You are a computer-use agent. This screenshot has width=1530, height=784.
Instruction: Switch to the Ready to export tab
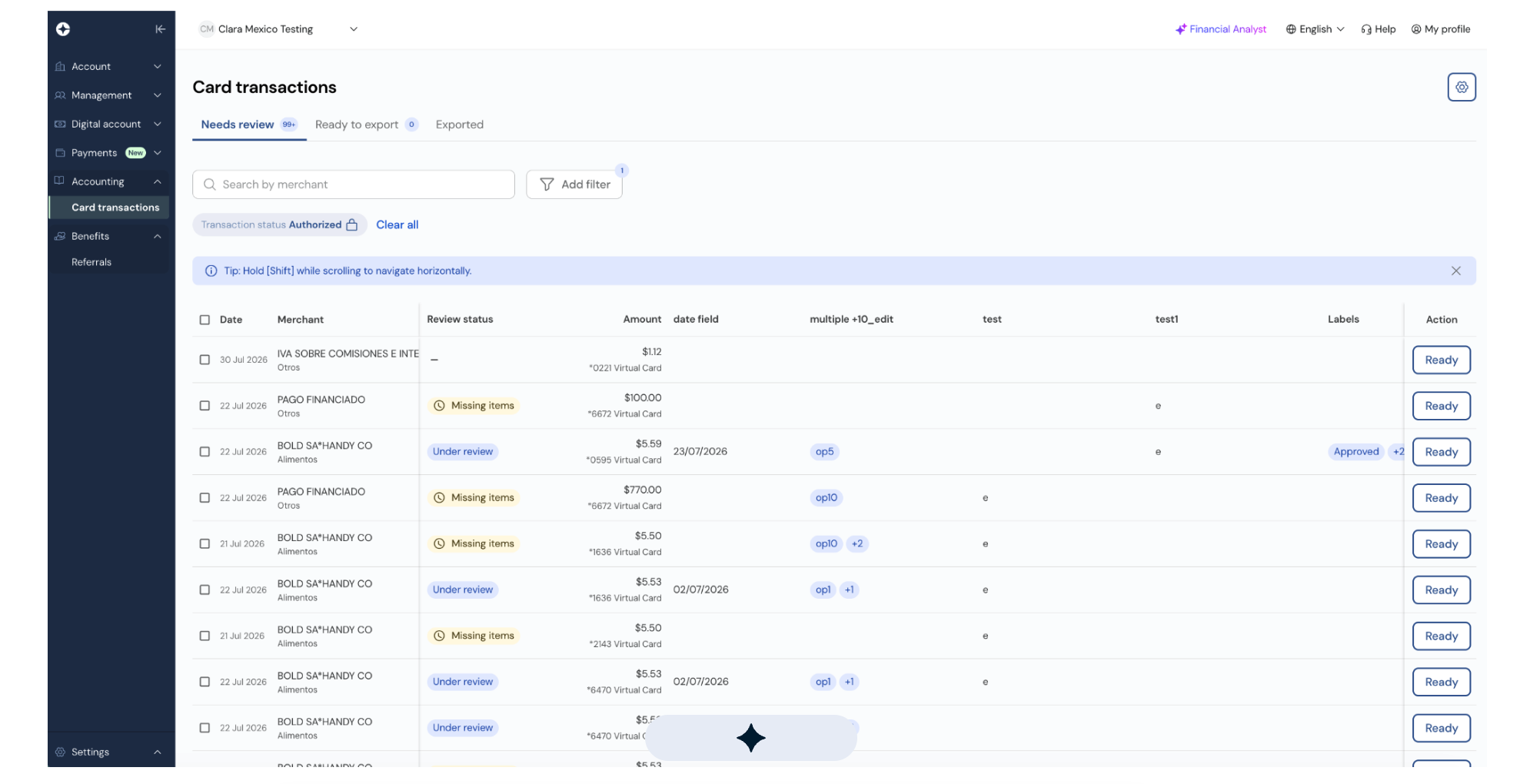pos(366,125)
